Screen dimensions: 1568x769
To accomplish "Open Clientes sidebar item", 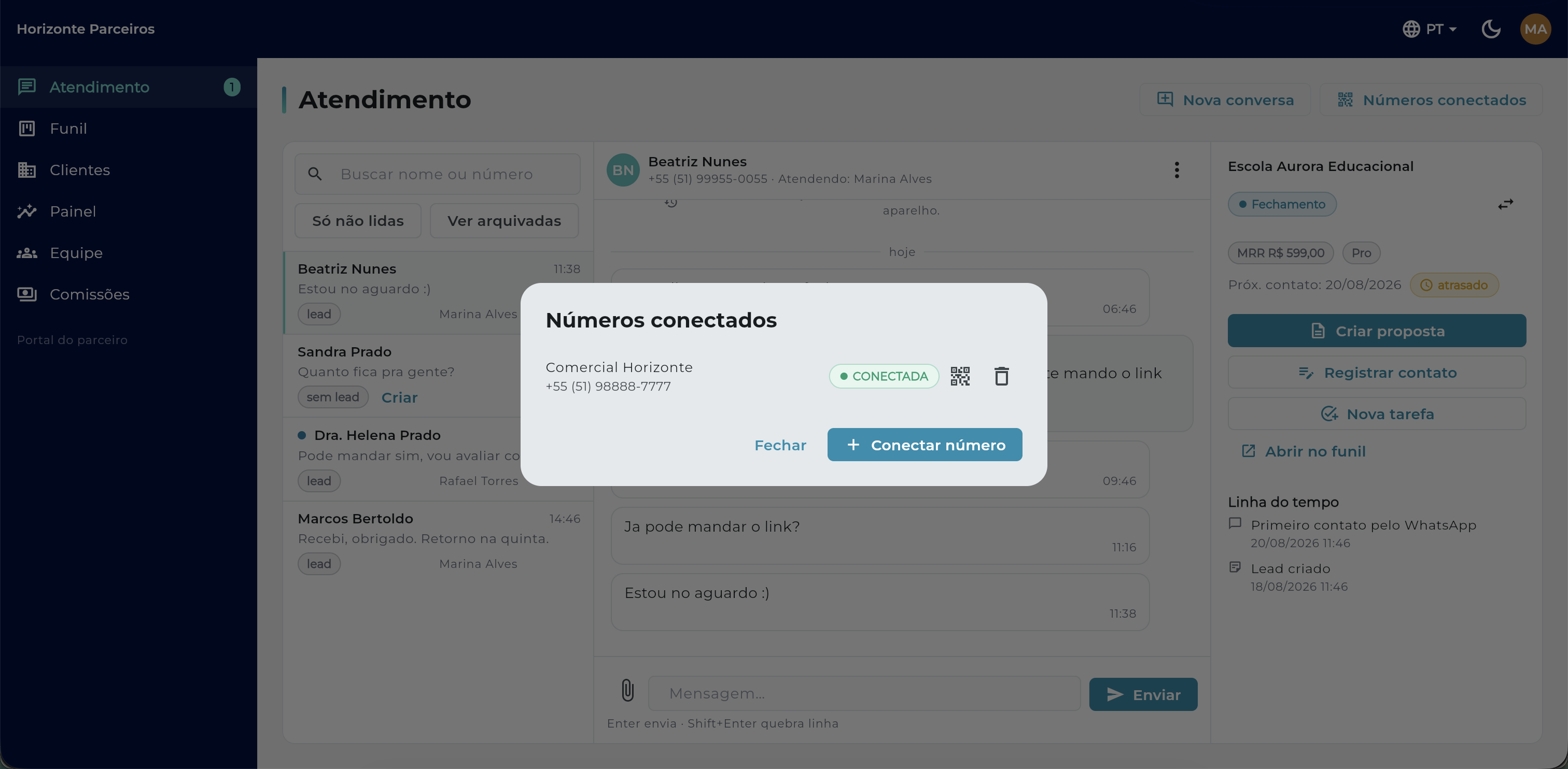I will [129, 170].
